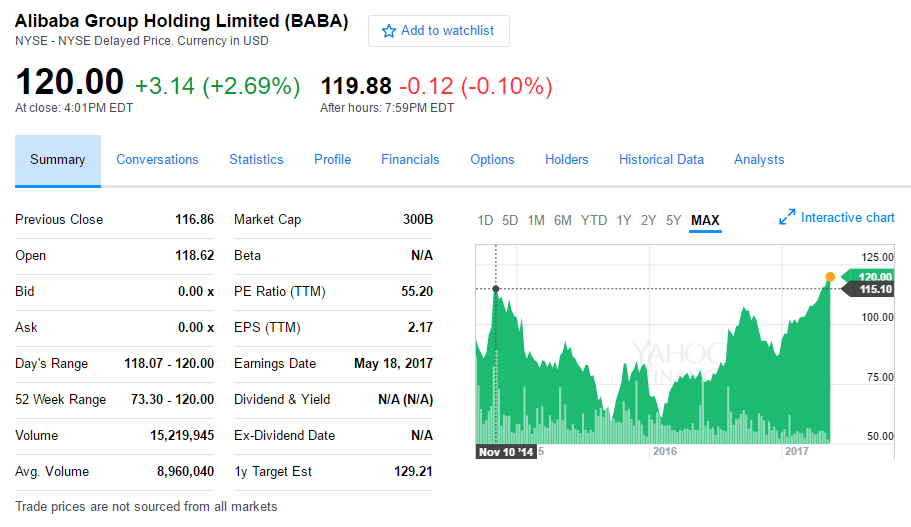Select the 1D chart range
The height and width of the screenshot is (527, 911).
tap(485, 221)
